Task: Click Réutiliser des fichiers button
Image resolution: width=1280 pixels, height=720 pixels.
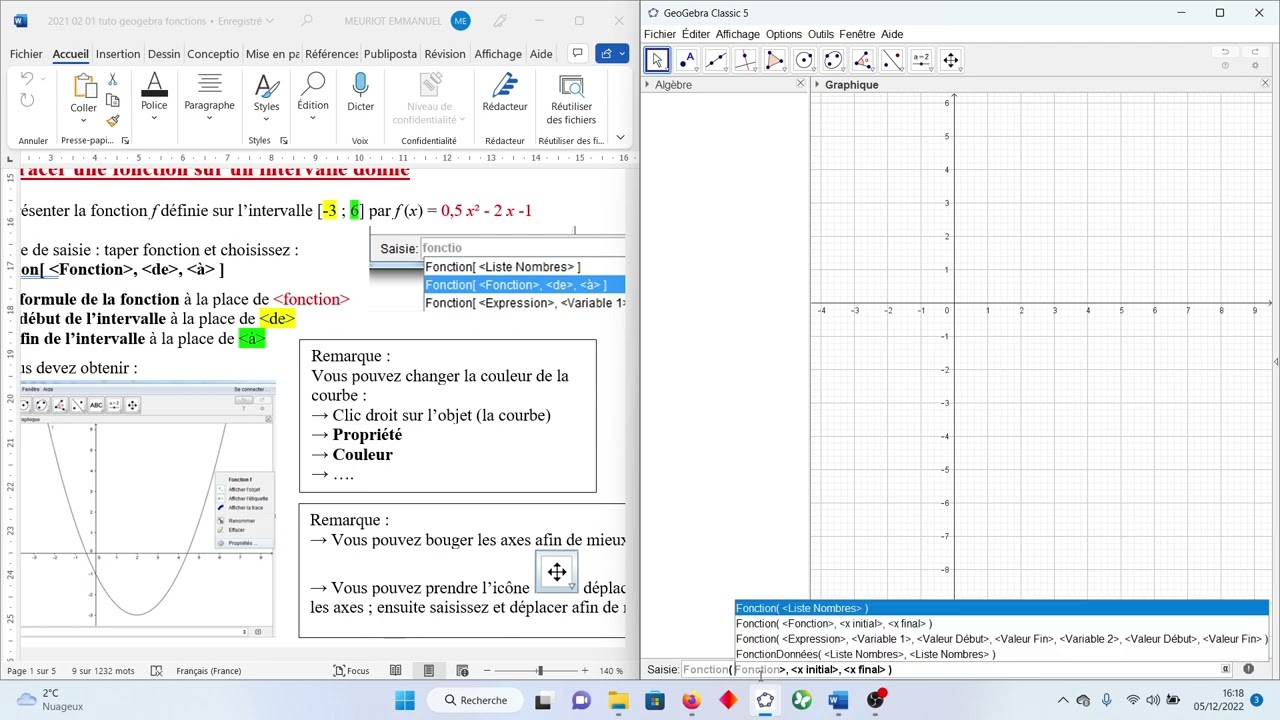Action: 571,99
